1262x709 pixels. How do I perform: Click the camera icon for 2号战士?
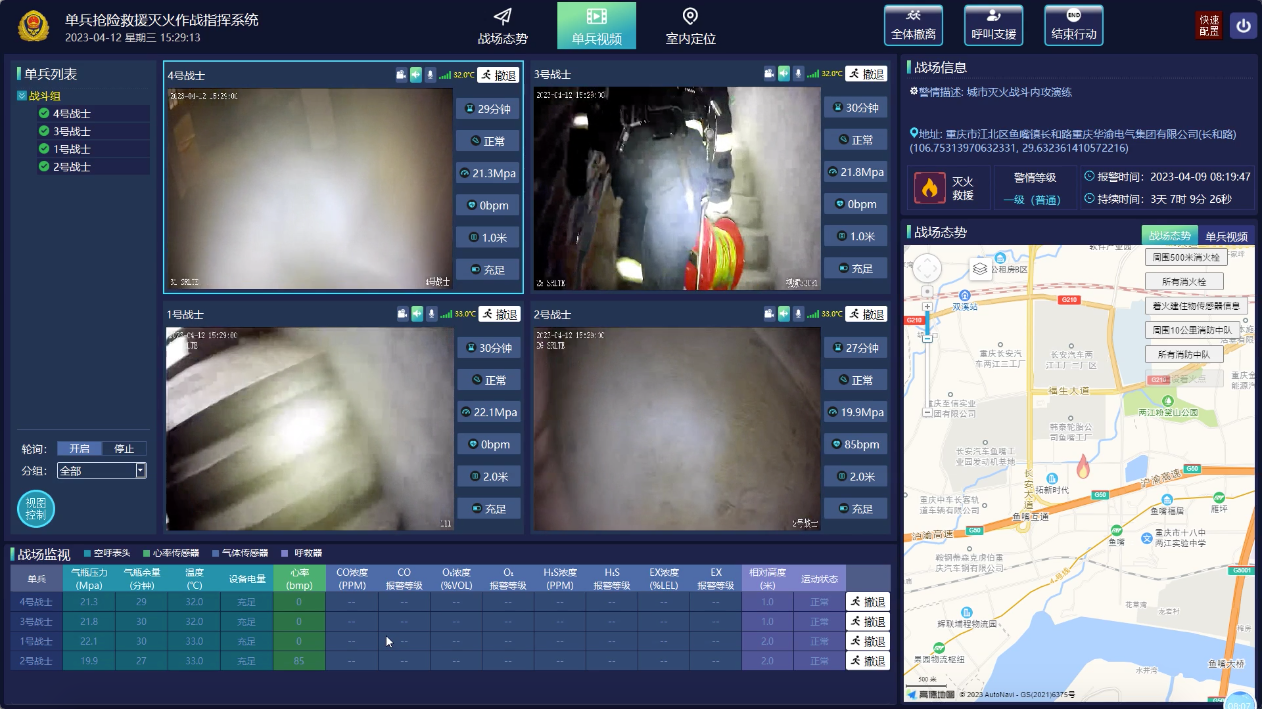click(770, 314)
